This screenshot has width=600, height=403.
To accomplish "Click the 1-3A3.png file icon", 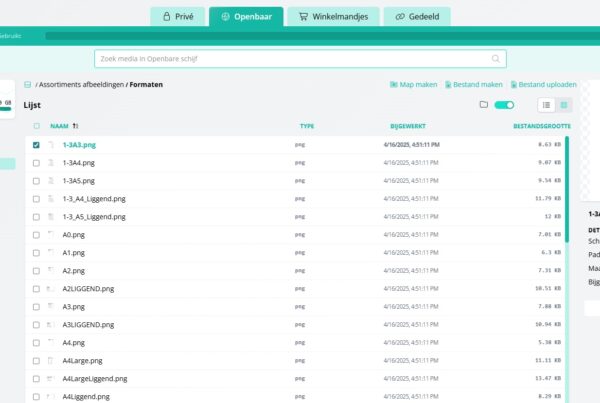I will 51,145.
